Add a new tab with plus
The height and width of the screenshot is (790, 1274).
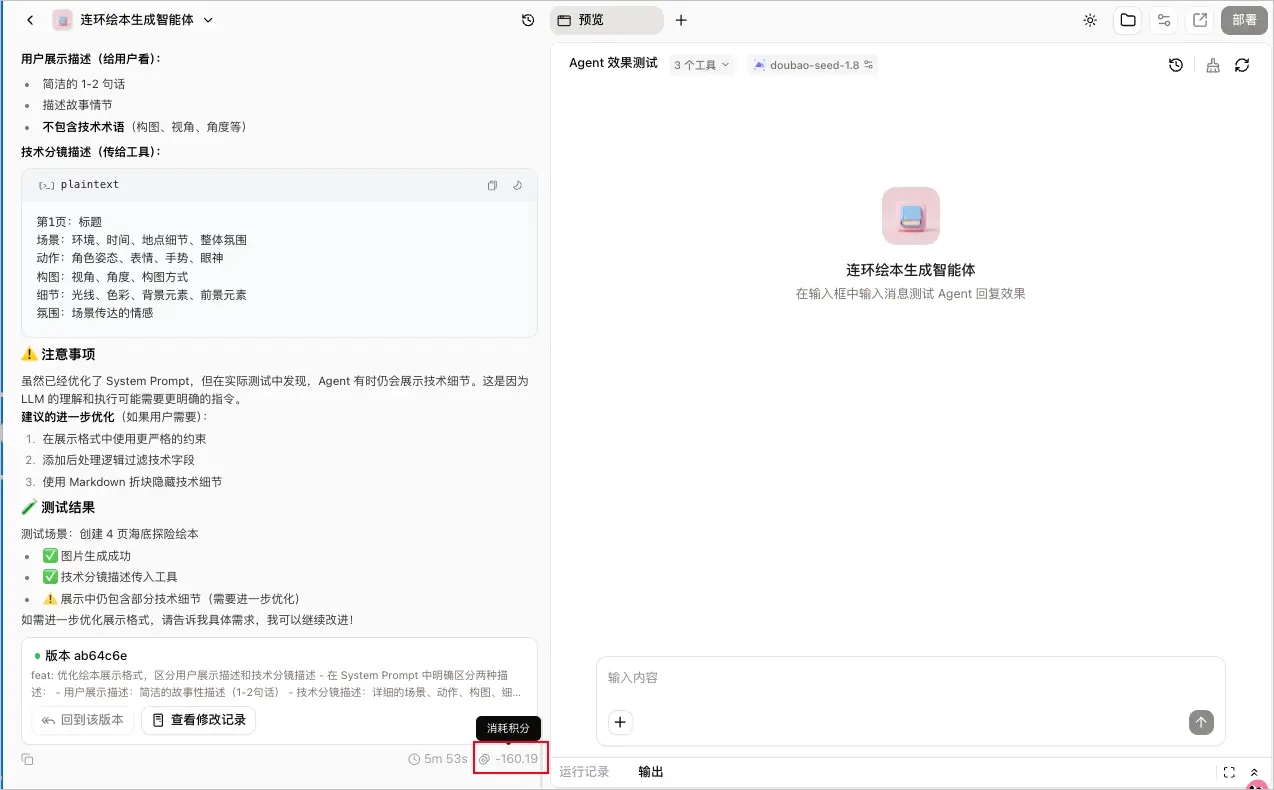[681, 20]
